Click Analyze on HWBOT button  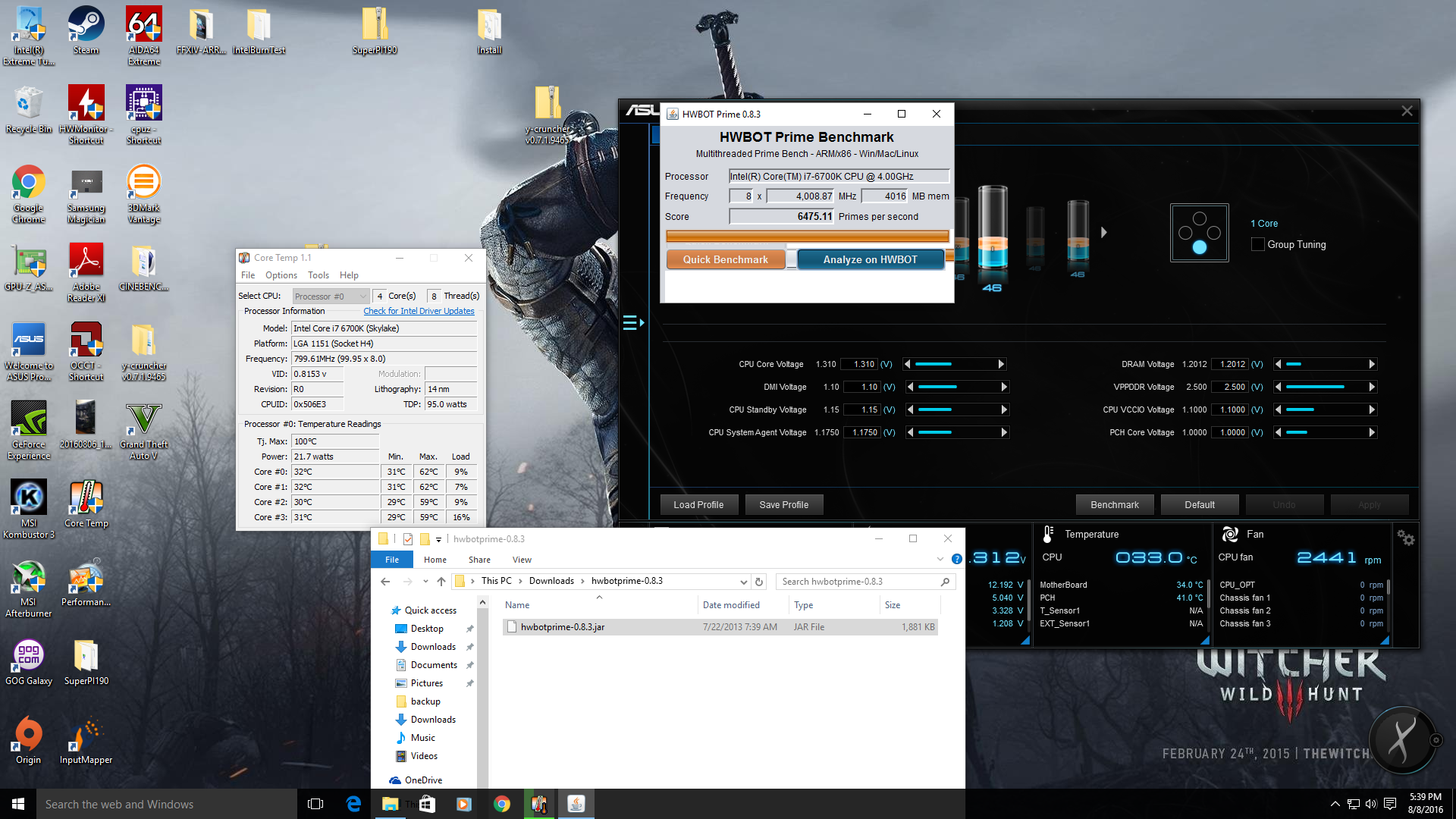tap(871, 259)
